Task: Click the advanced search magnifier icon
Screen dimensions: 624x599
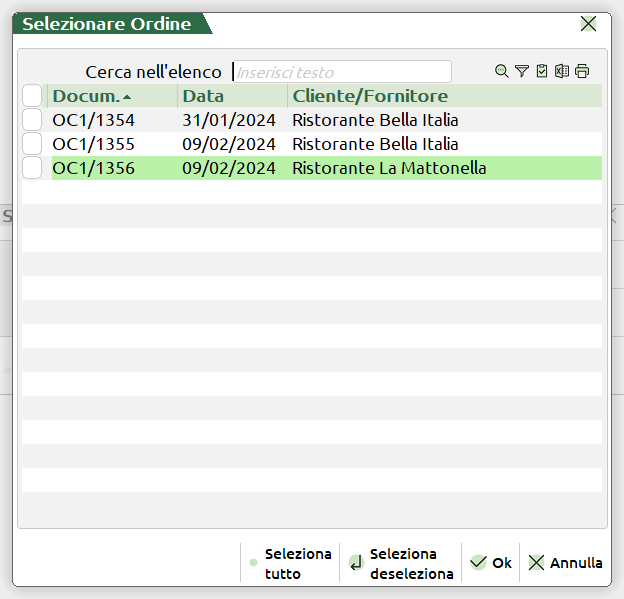Action: [x=502, y=71]
